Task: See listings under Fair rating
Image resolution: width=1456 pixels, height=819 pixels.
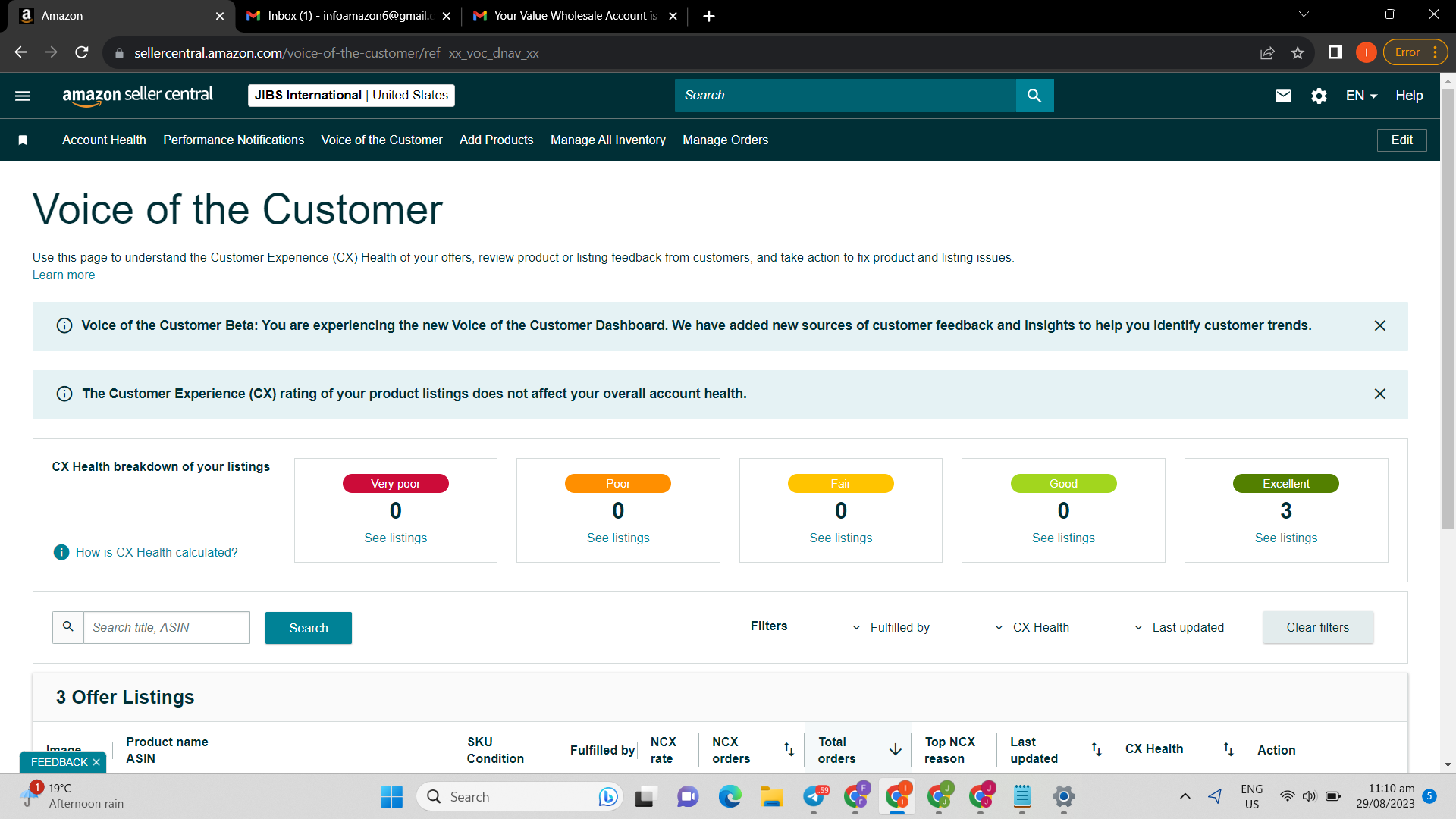Action: pos(841,538)
